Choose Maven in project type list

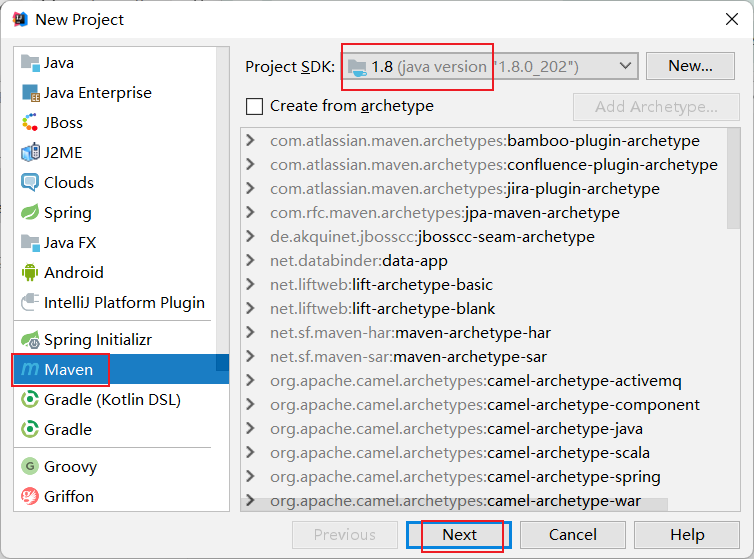[121, 369]
